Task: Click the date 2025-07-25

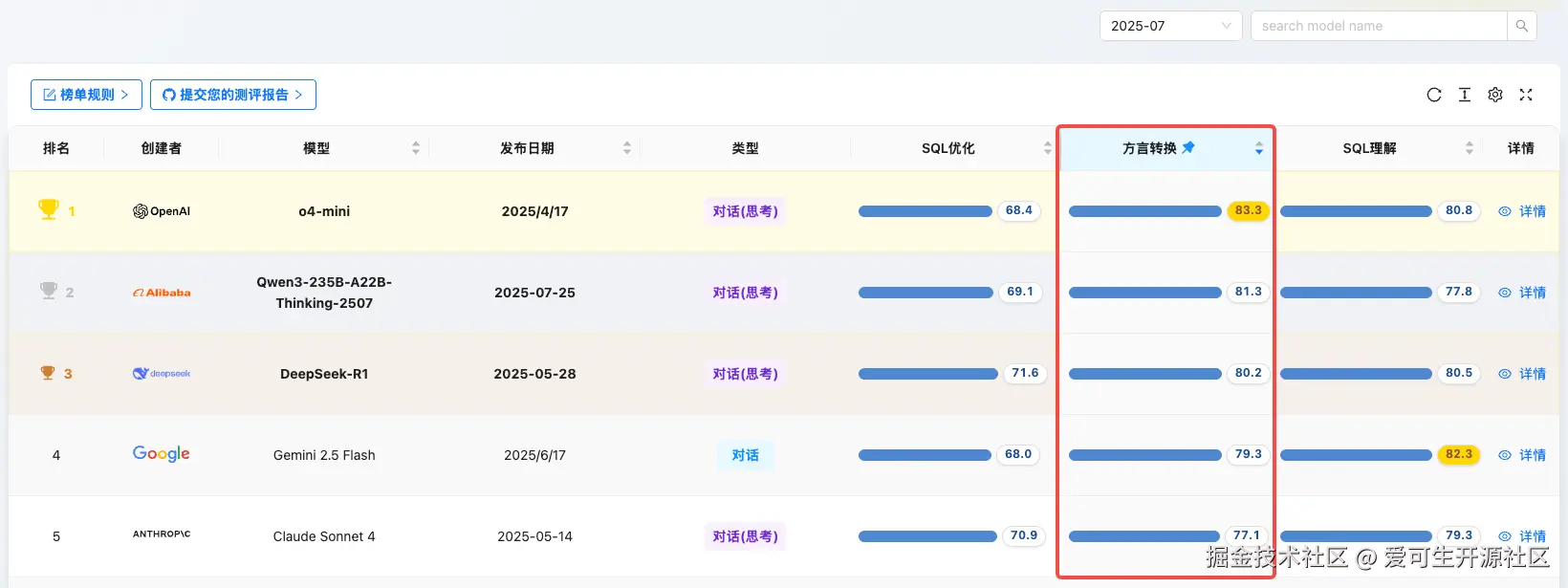Action: point(534,293)
